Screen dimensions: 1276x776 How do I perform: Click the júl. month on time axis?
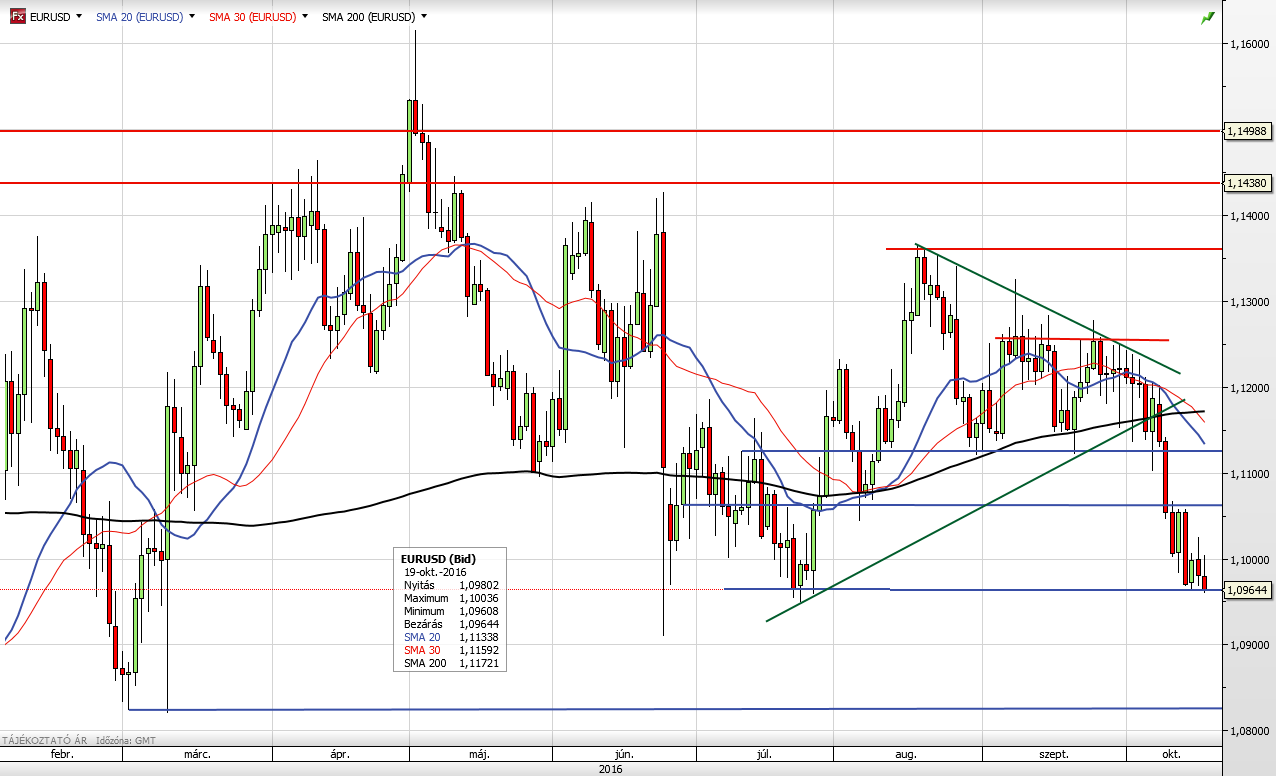click(x=766, y=754)
